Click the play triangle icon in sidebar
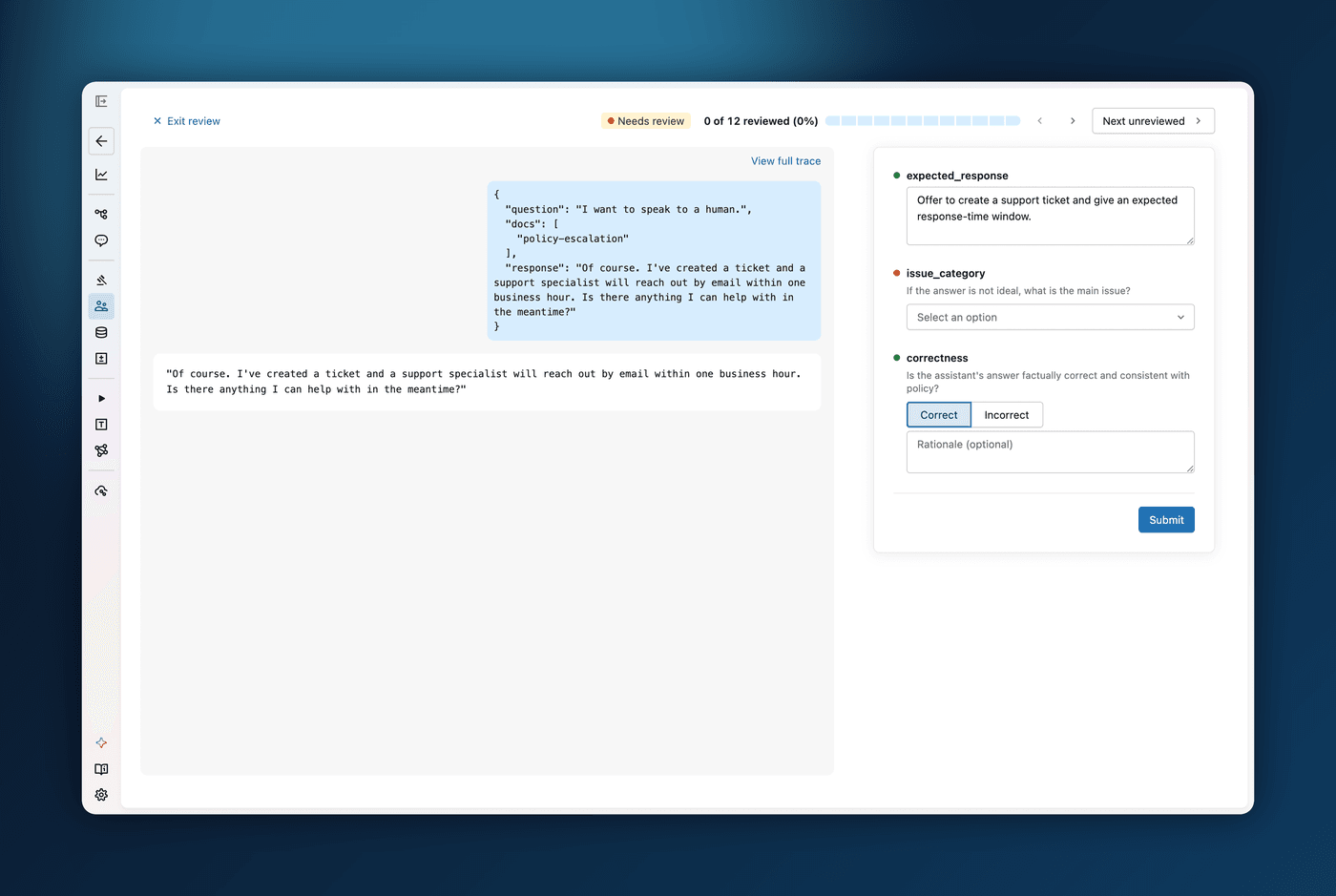Viewport: 1336px width, 896px height. 101,398
